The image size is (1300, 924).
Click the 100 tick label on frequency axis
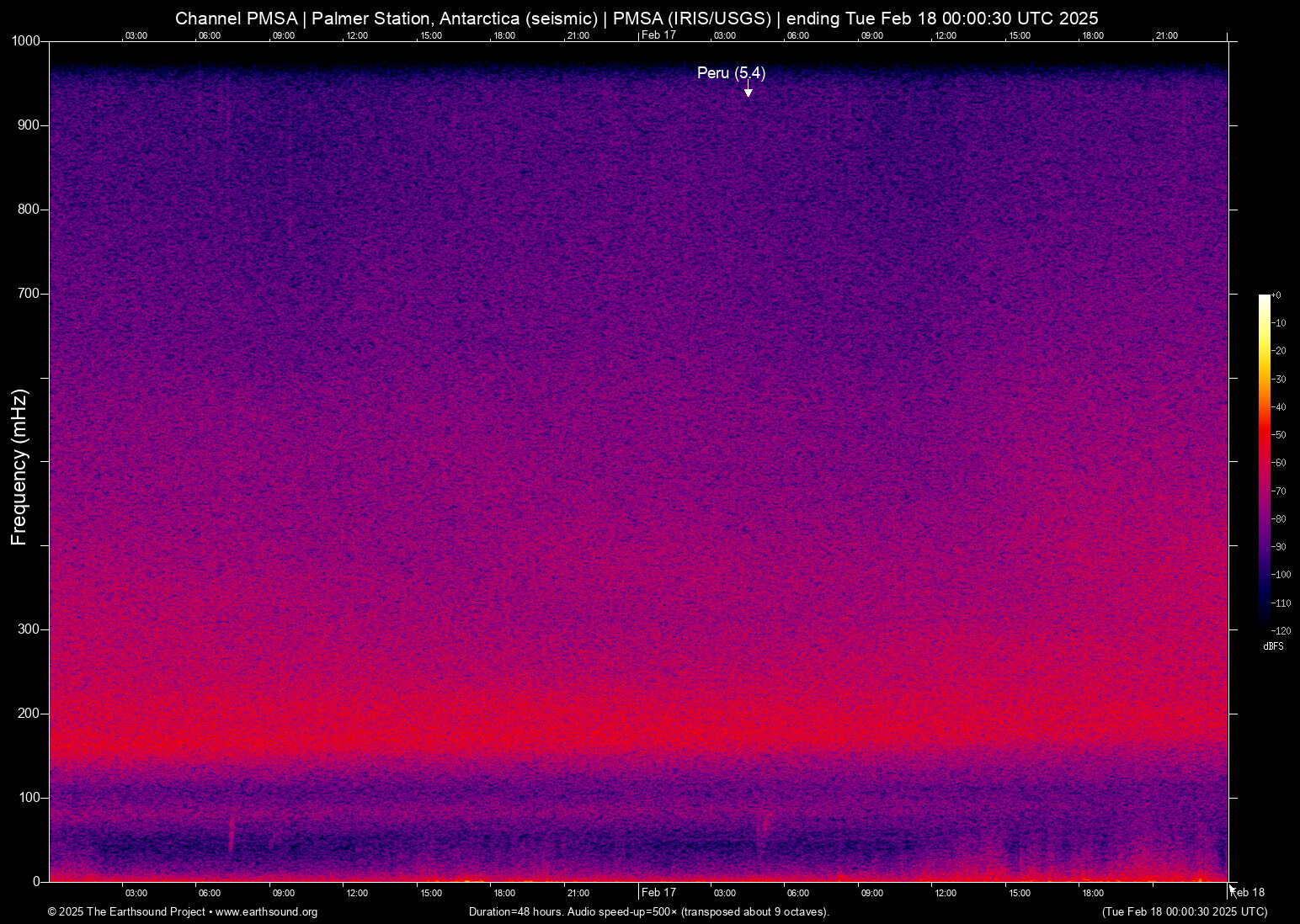tap(29, 798)
